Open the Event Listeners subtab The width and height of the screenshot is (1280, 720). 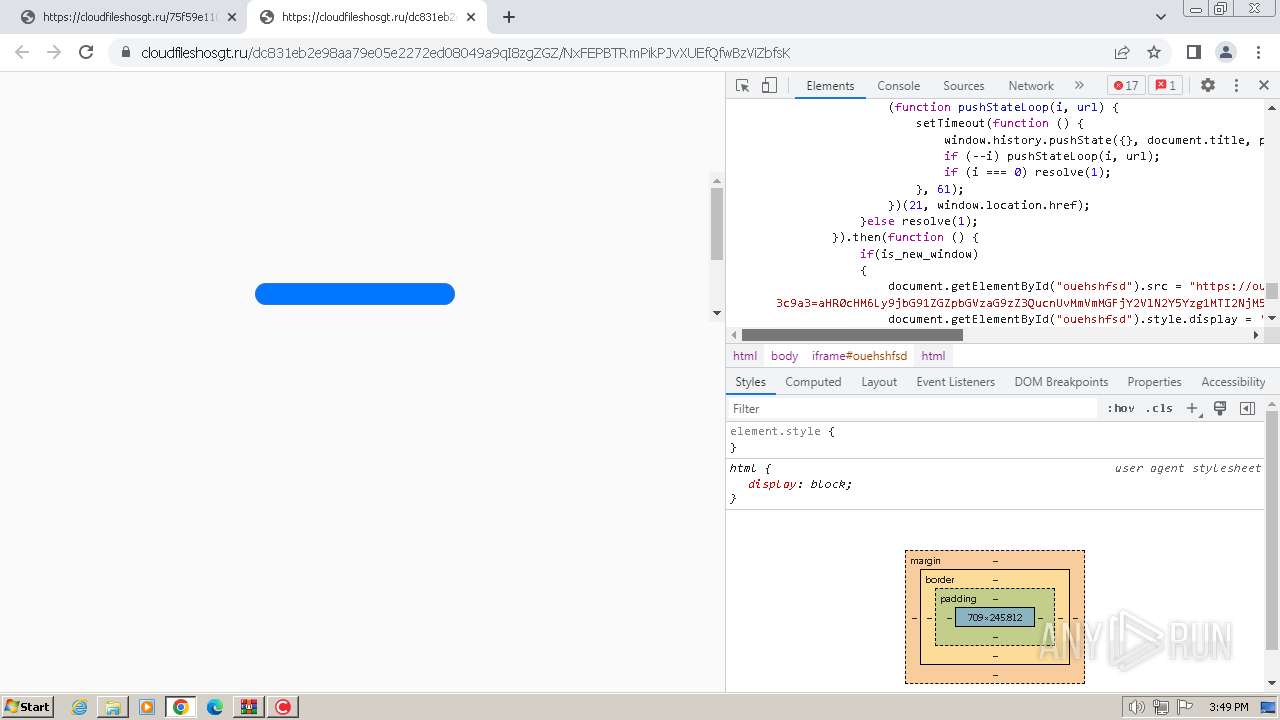point(955,382)
